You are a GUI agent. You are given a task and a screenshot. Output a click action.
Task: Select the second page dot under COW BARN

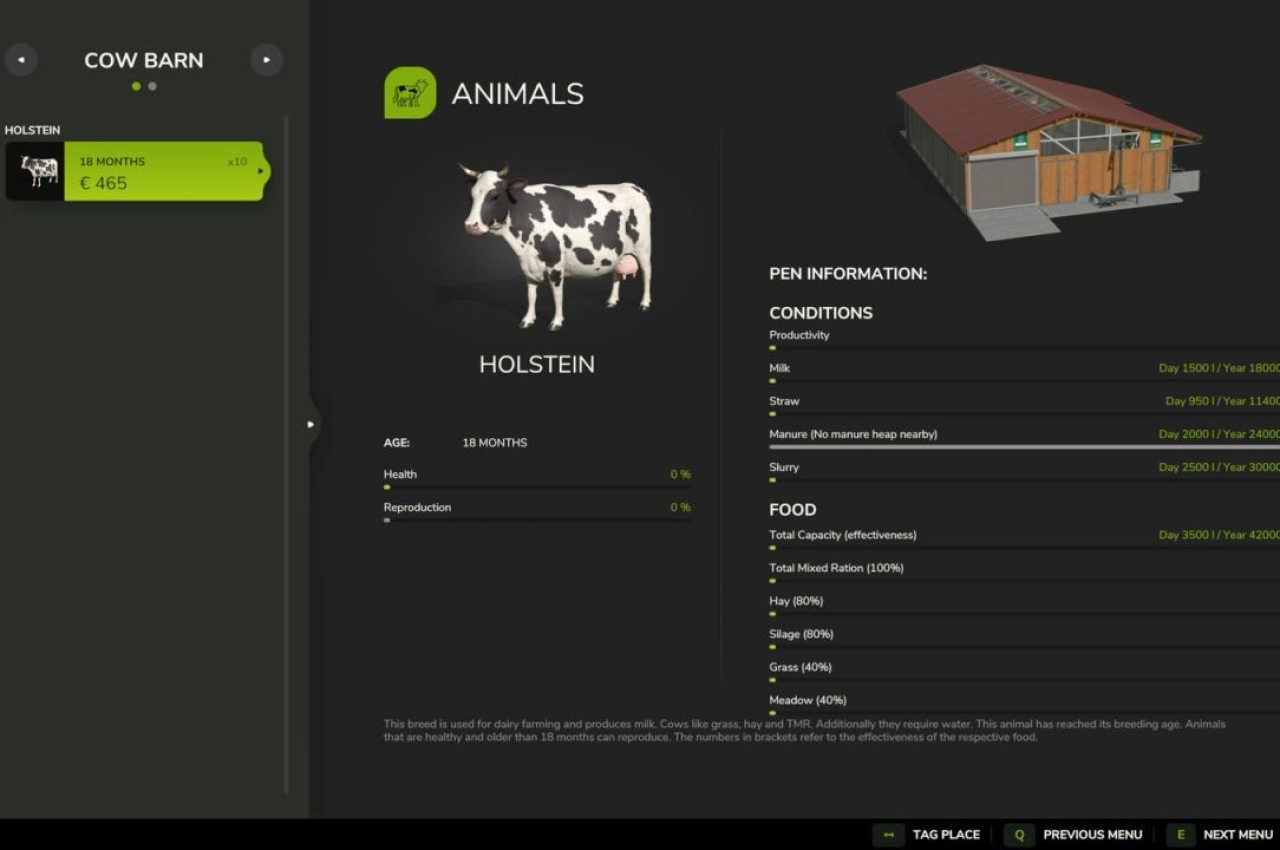[x=152, y=86]
